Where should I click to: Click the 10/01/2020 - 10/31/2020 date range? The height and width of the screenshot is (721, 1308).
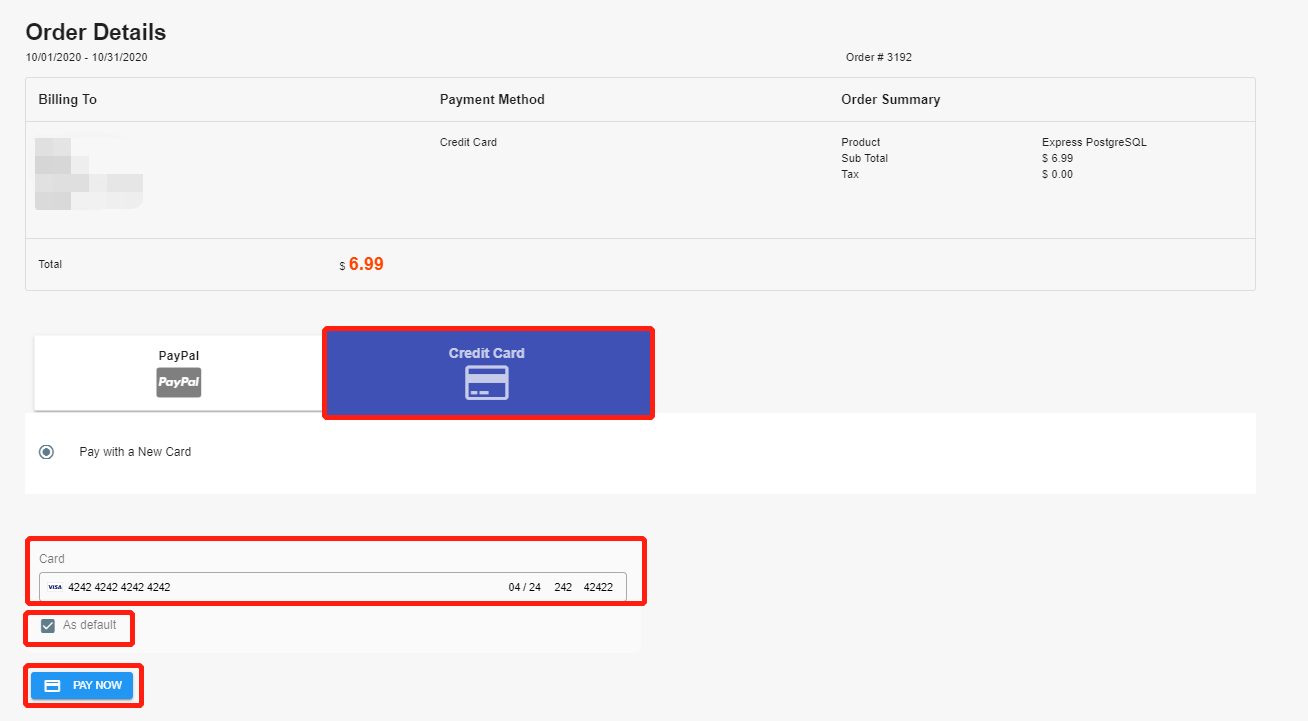pos(88,57)
